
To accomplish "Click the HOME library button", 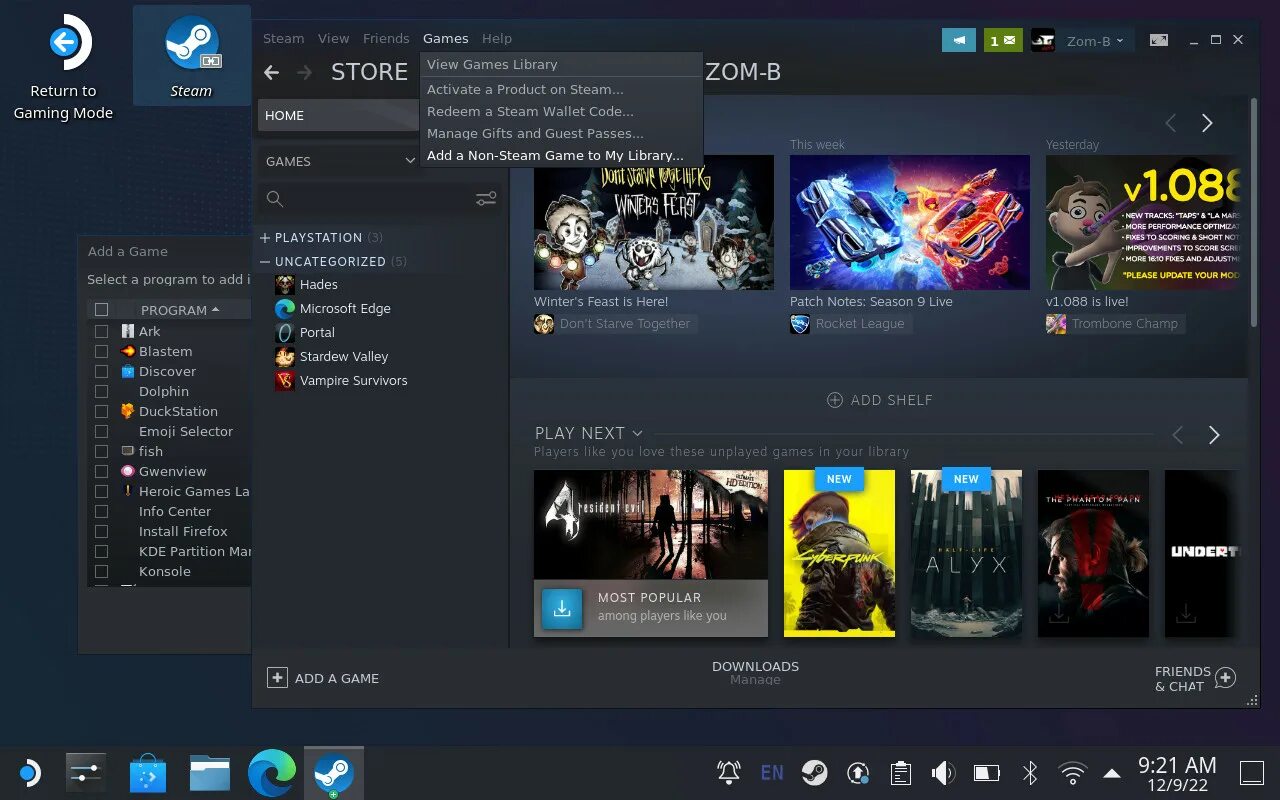I will coord(338,115).
